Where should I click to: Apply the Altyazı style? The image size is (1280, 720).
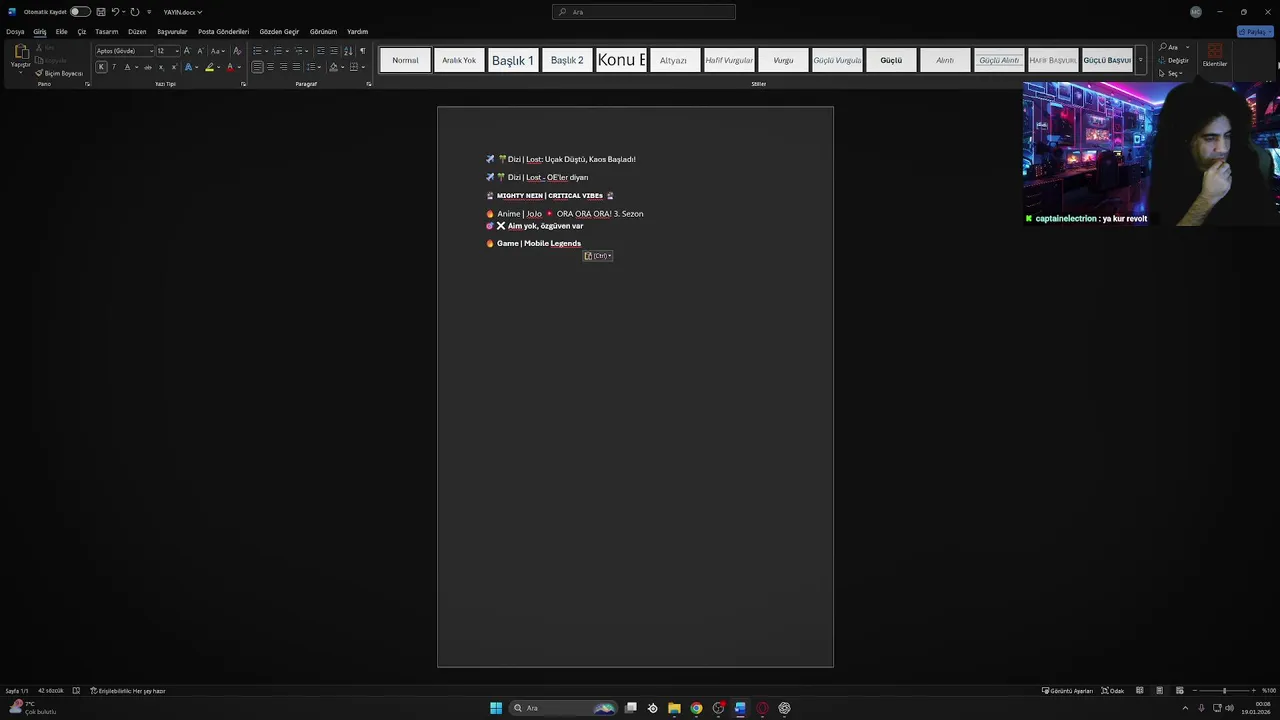673,60
